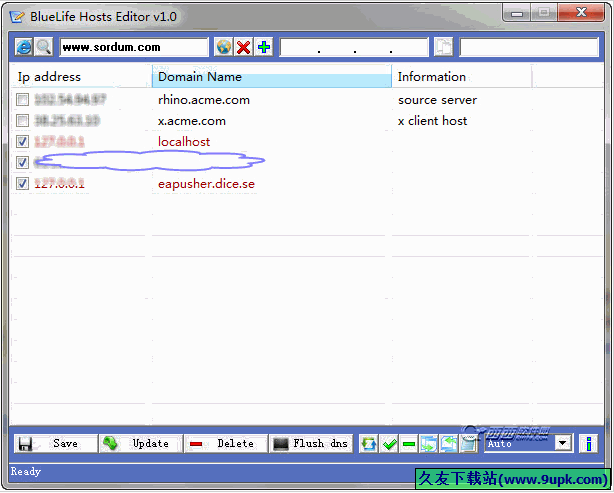Select the eapusher.dice.se entry
Viewport: 614px width, 493px height.
click(206, 184)
